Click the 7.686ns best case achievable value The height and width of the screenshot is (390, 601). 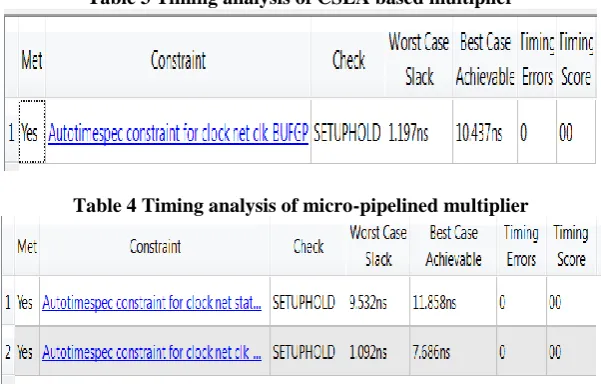click(x=431, y=352)
